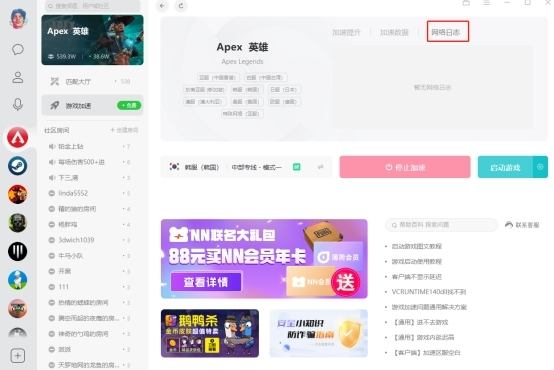The height and width of the screenshot is (370, 554).
Task: Add a new game with plus icon
Action: 18,356
